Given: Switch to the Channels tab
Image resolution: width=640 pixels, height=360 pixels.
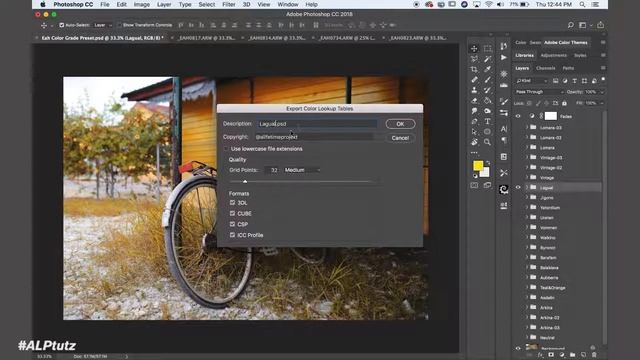Looking at the screenshot, I should click(x=545, y=68).
